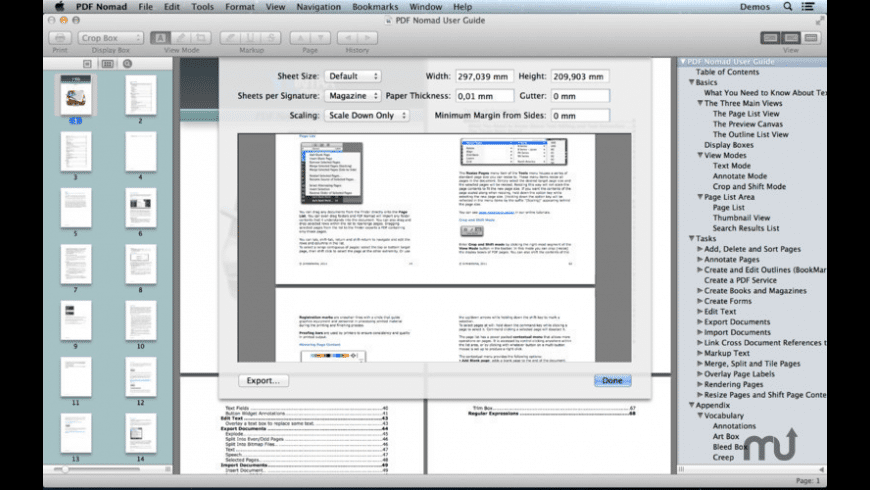Go forward in History
The image size is (870, 490).
[x=367, y=38]
